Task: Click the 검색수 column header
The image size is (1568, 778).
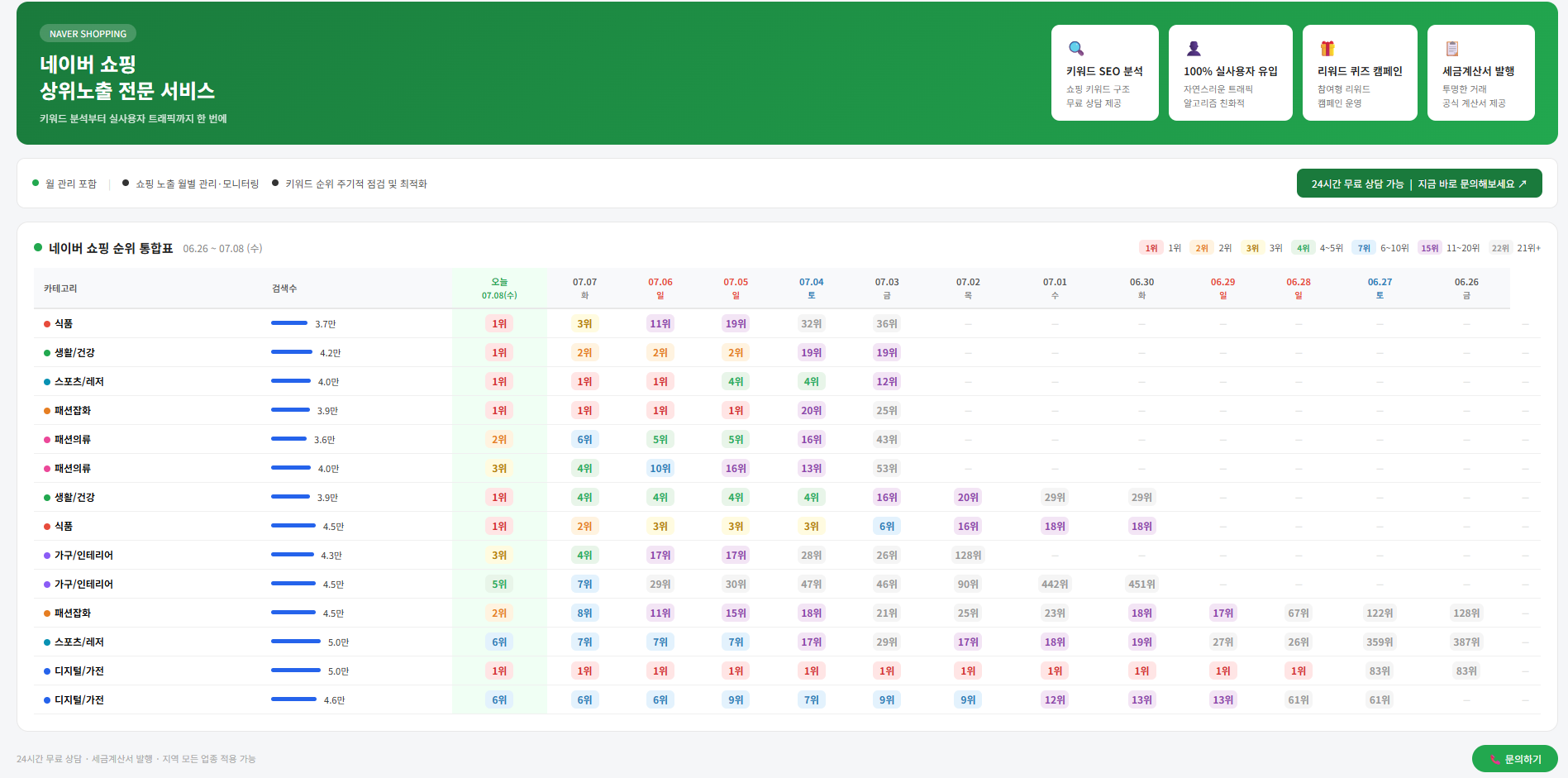Action: click(284, 289)
